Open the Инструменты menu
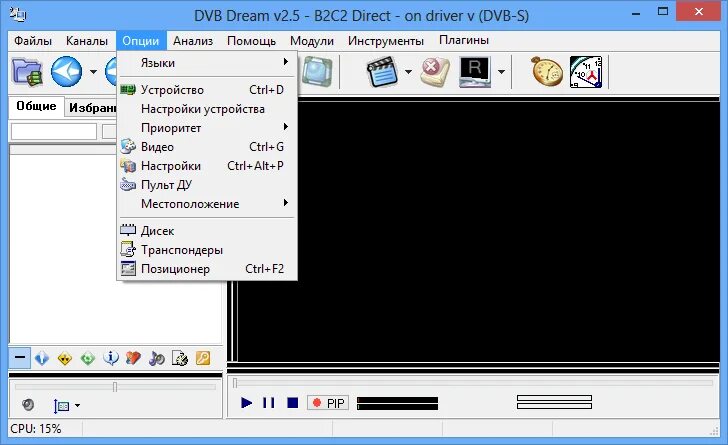728x445 pixels. click(385, 41)
